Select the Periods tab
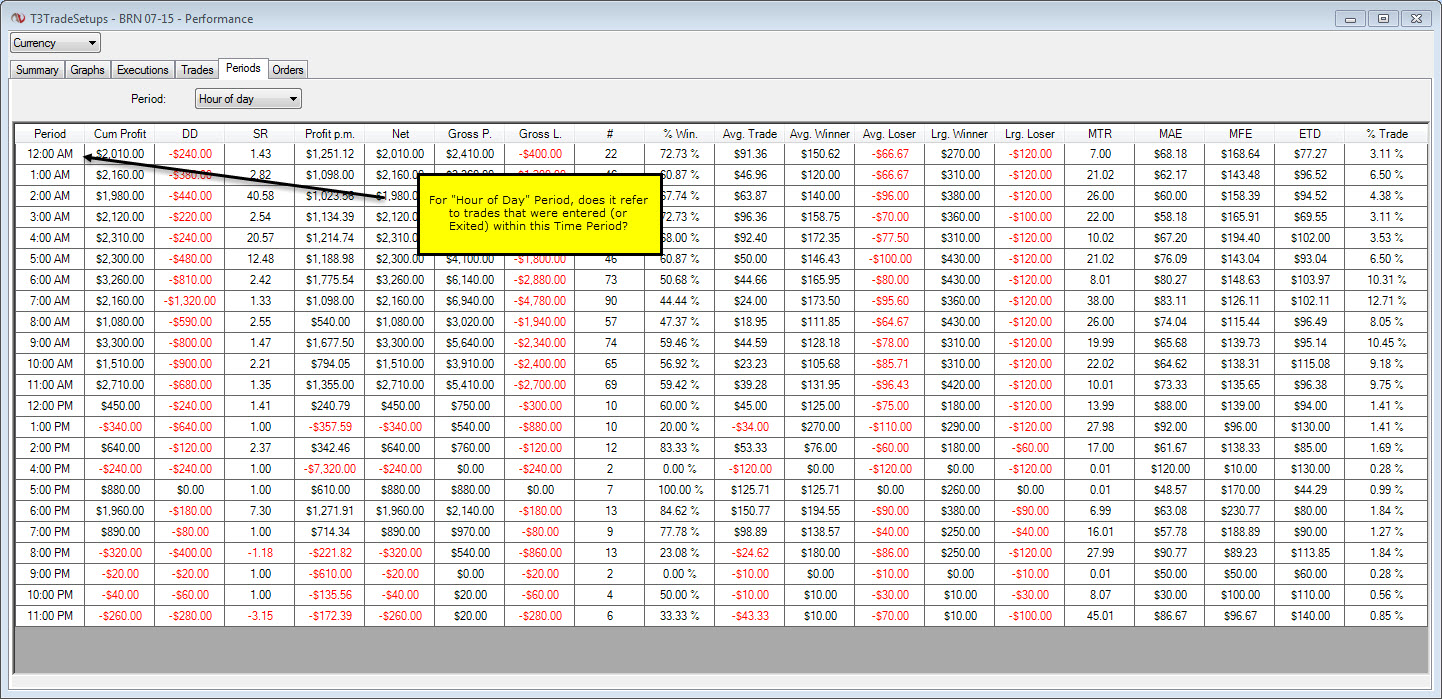The width and height of the screenshot is (1442, 699). pos(243,69)
